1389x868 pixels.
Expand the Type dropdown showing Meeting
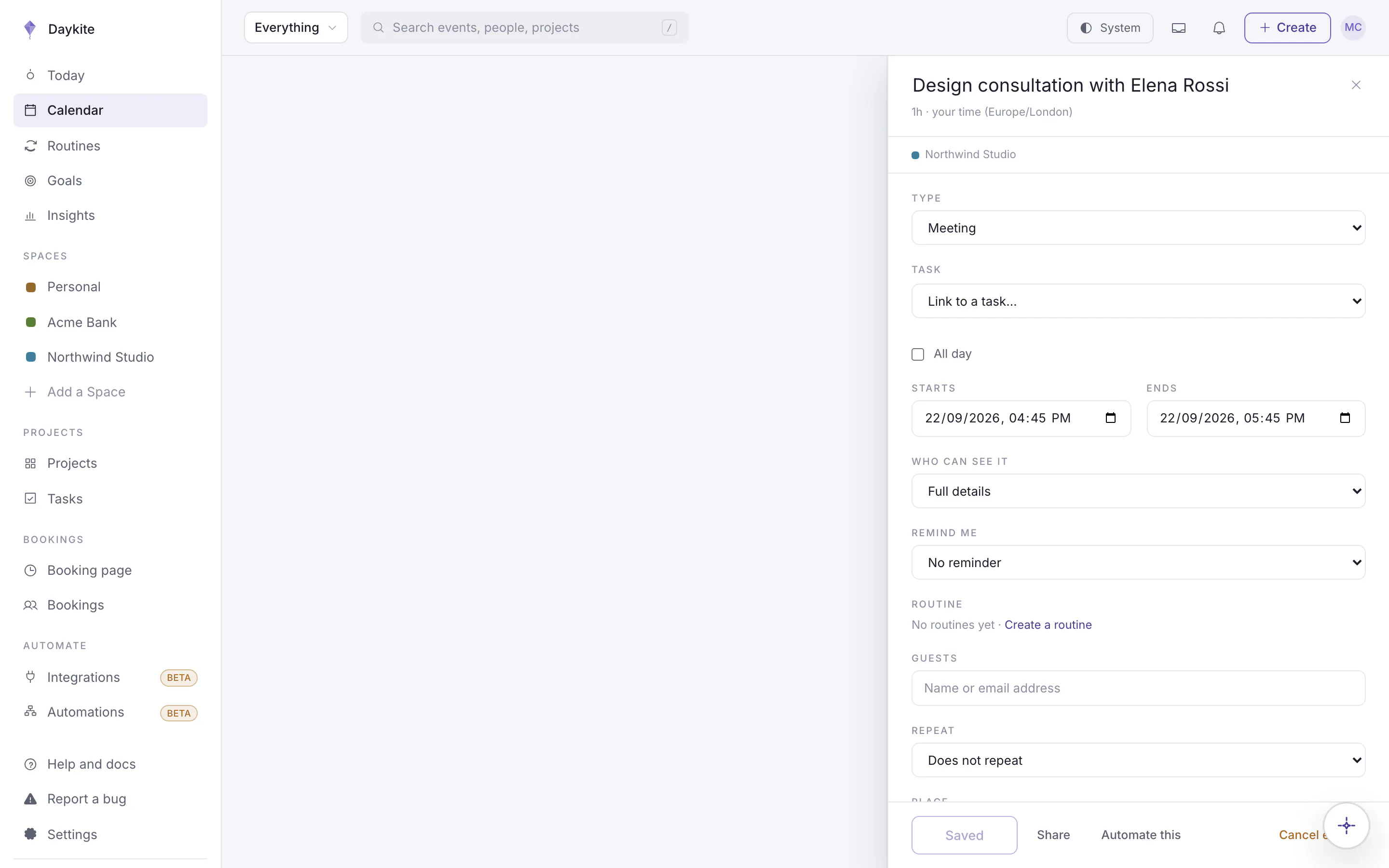[x=1138, y=228]
